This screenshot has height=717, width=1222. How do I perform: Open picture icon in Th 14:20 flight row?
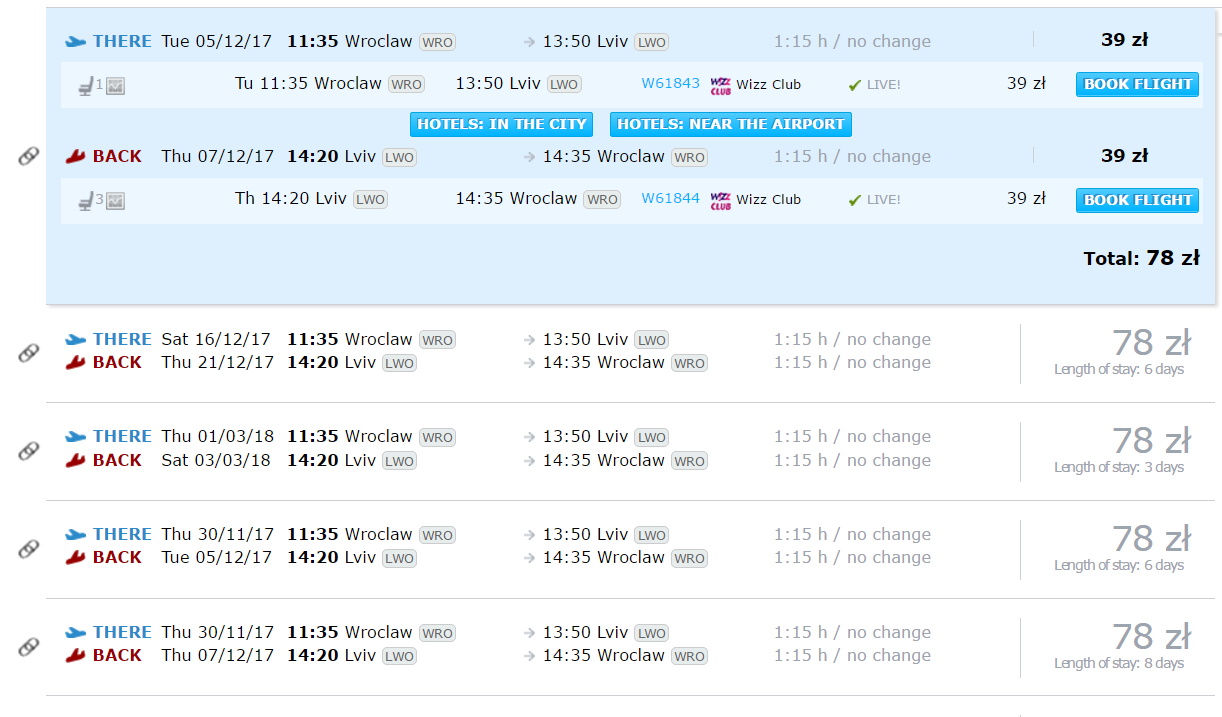(x=116, y=201)
